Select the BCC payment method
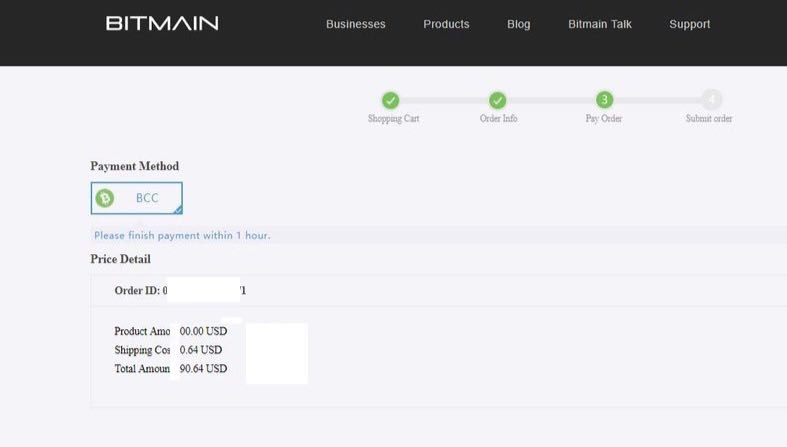 tap(137, 198)
